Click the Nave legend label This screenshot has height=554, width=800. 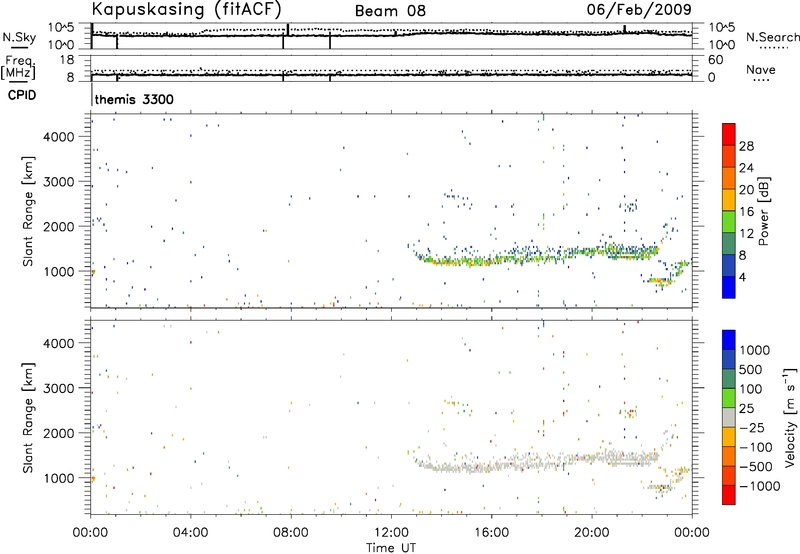tap(761, 69)
